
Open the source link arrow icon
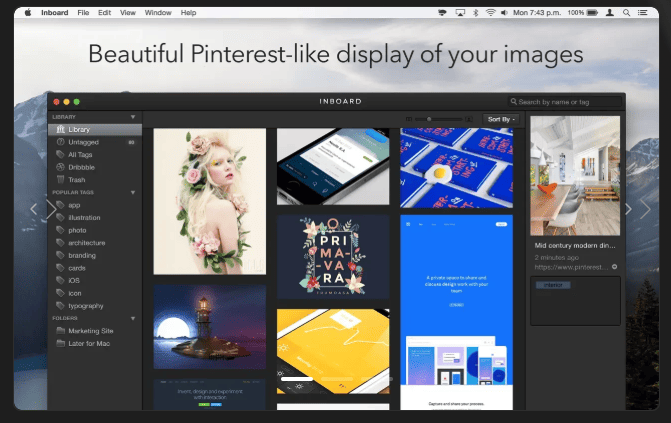[x=615, y=267]
